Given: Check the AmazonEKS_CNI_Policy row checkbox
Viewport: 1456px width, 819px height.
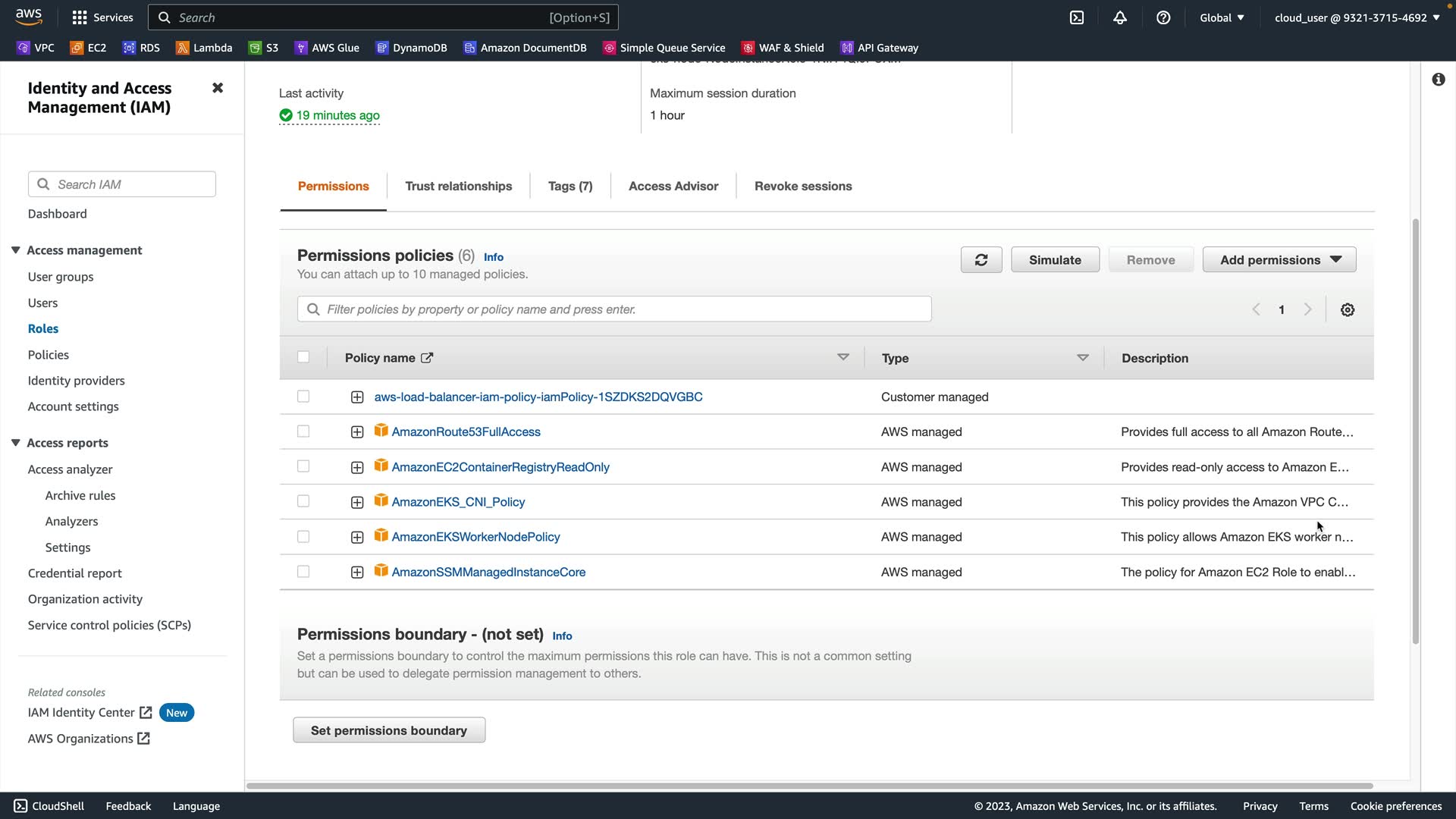Looking at the screenshot, I should (303, 501).
